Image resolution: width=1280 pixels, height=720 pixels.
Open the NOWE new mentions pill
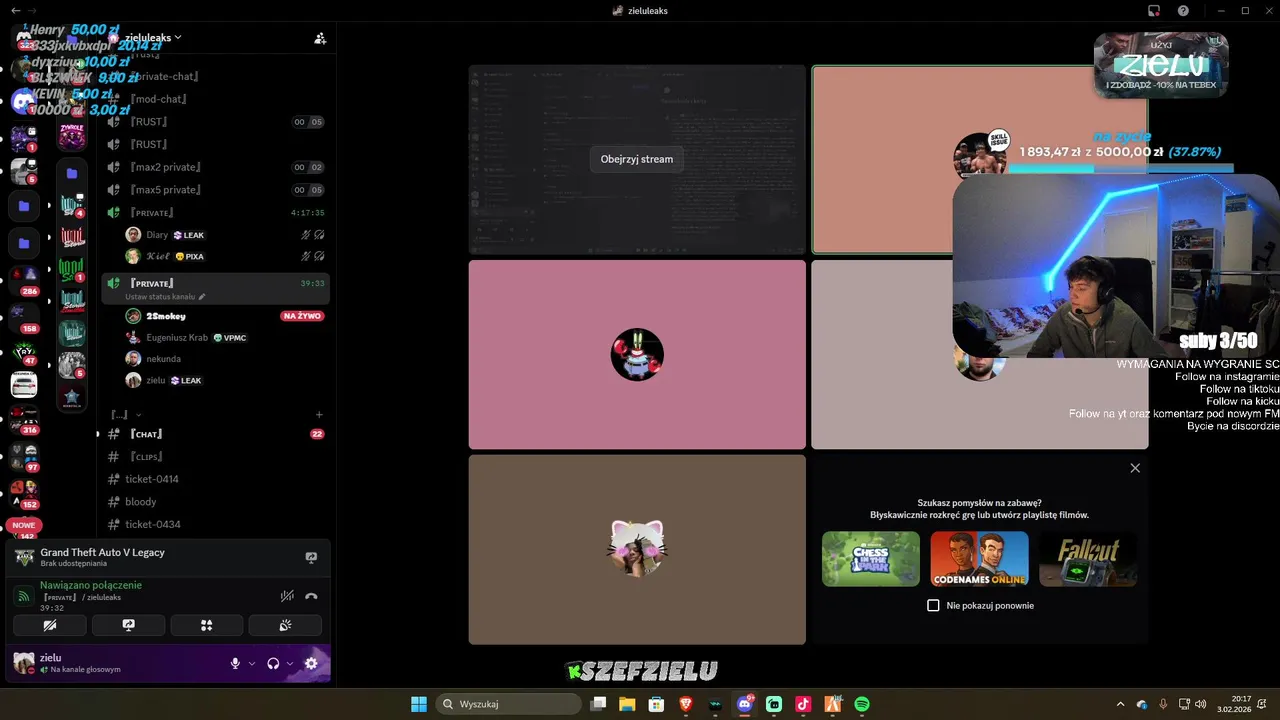24,525
